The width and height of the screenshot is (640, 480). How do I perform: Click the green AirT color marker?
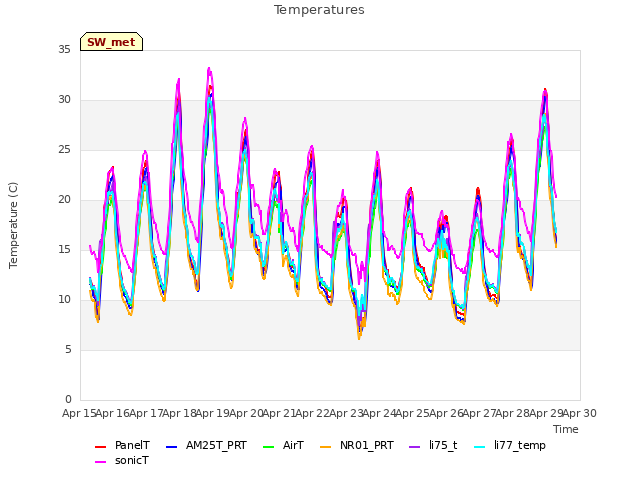click(269, 447)
